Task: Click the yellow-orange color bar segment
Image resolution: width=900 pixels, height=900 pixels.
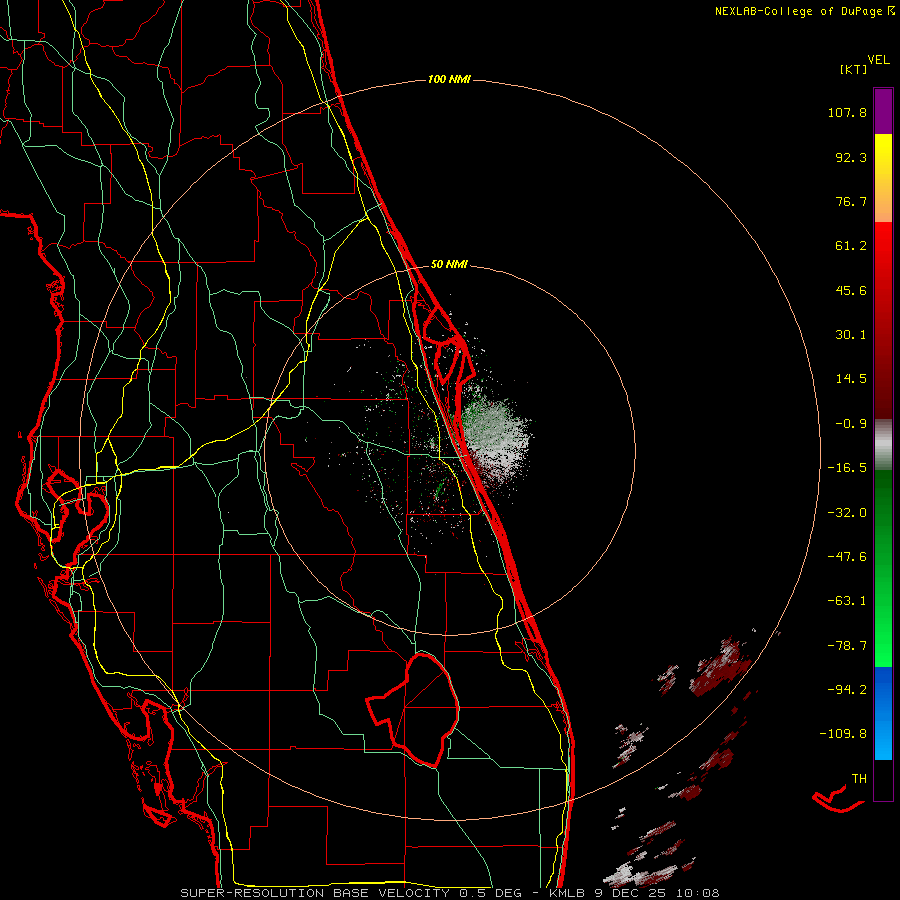Action: click(883, 178)
